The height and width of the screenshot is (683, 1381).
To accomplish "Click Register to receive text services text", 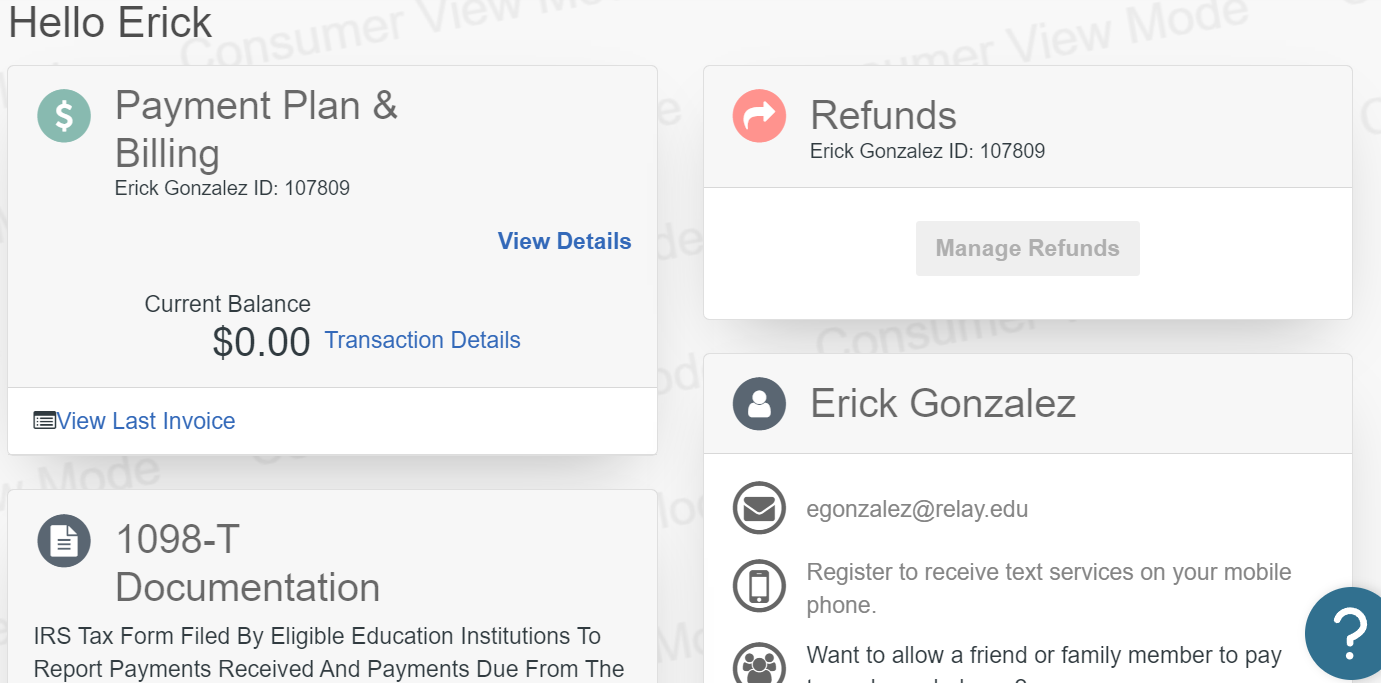I will [x=1049, y=588].
